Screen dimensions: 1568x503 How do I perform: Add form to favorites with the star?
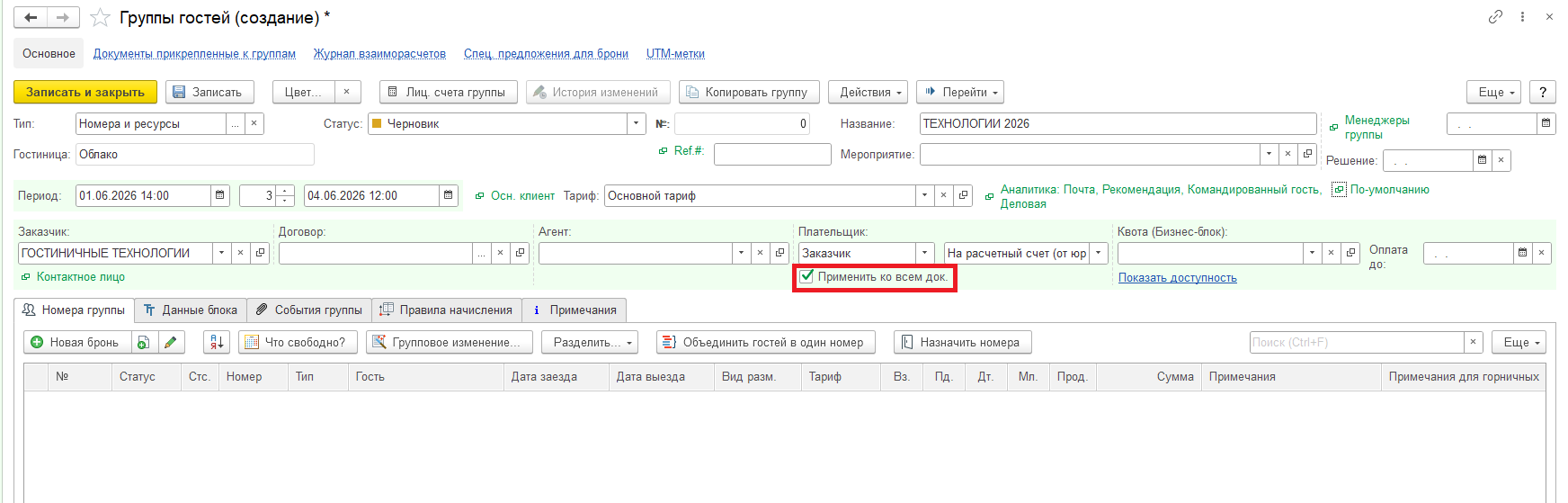(x=100, y=18)
